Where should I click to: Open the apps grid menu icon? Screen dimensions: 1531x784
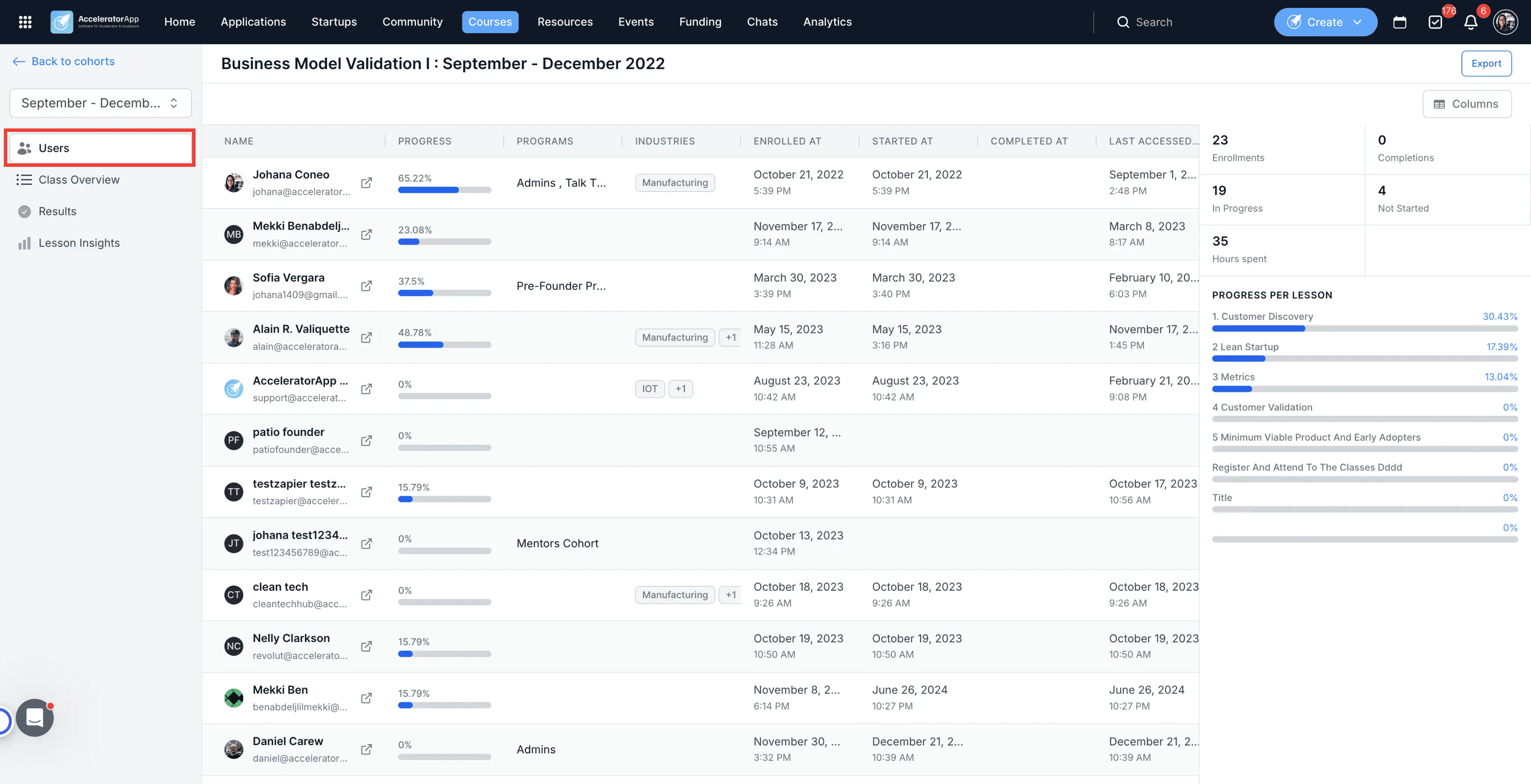[x=25, y=22]
